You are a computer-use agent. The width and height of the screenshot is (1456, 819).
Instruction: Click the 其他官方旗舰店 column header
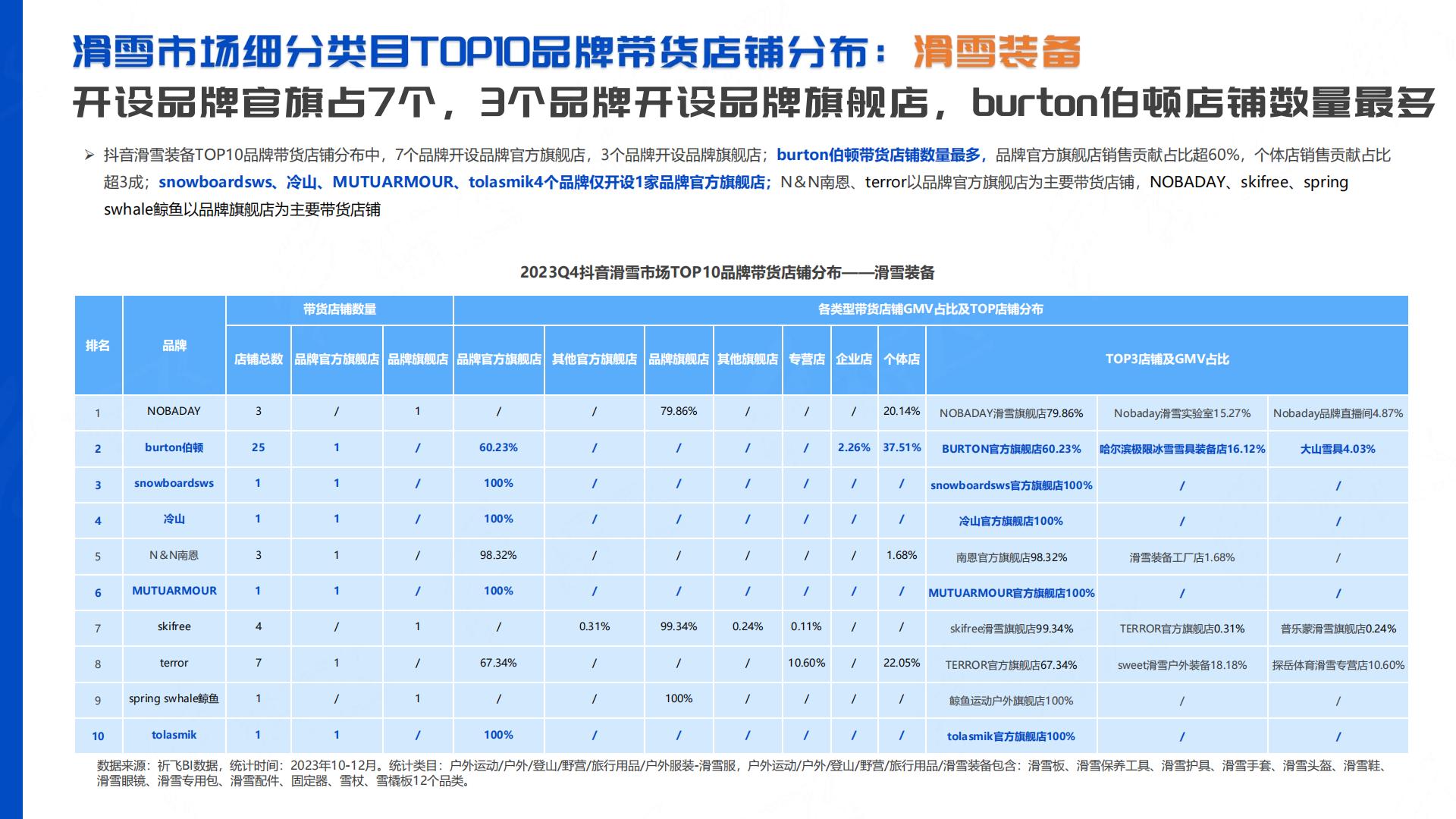click(595, 359)
